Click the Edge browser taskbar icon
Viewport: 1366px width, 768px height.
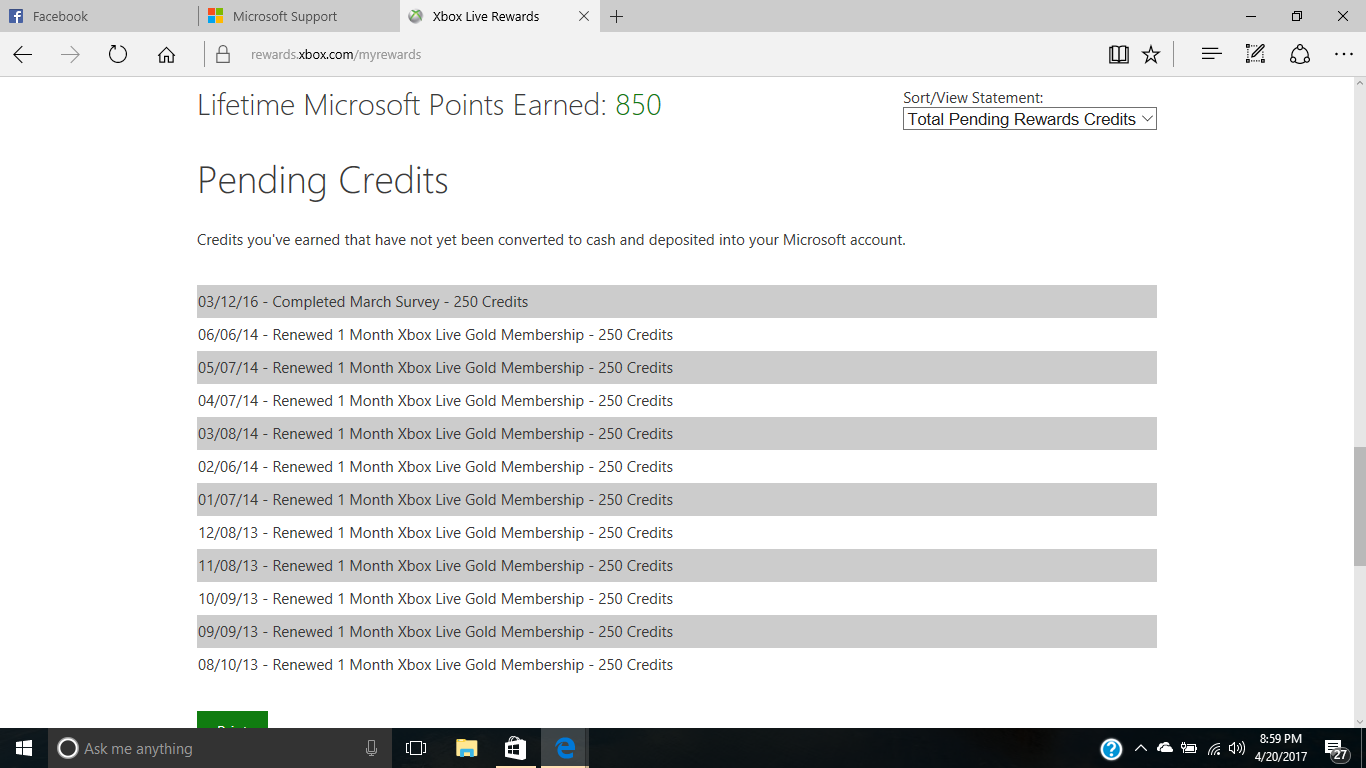pyautogui.click(x=565, y=748)
